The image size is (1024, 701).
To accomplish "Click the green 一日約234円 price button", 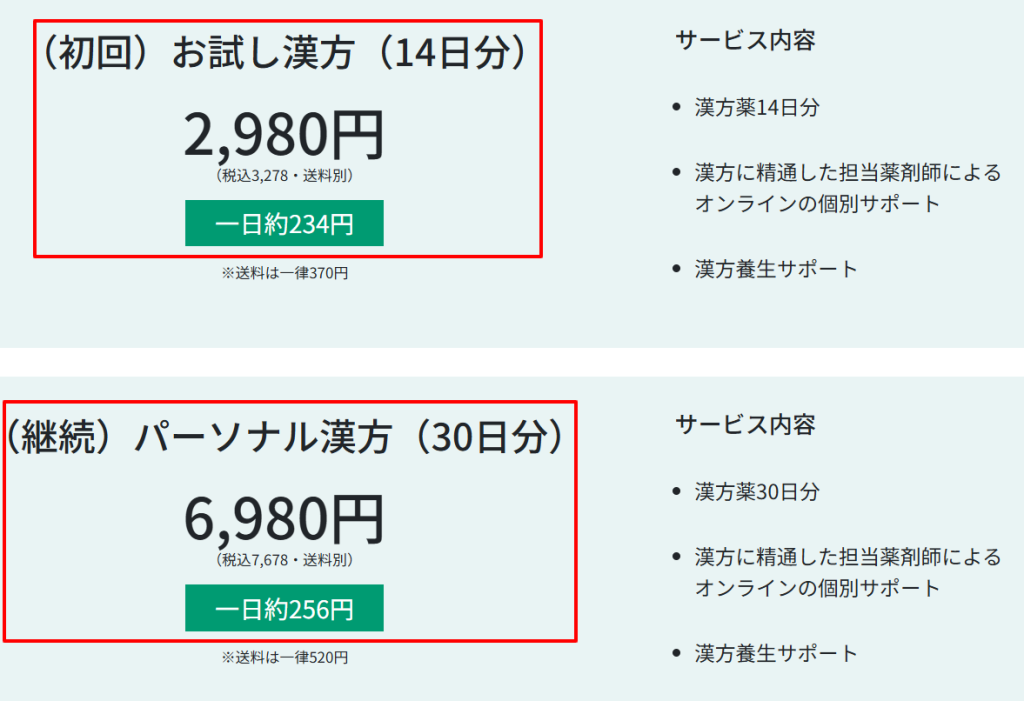I will [x=284, y=222].
